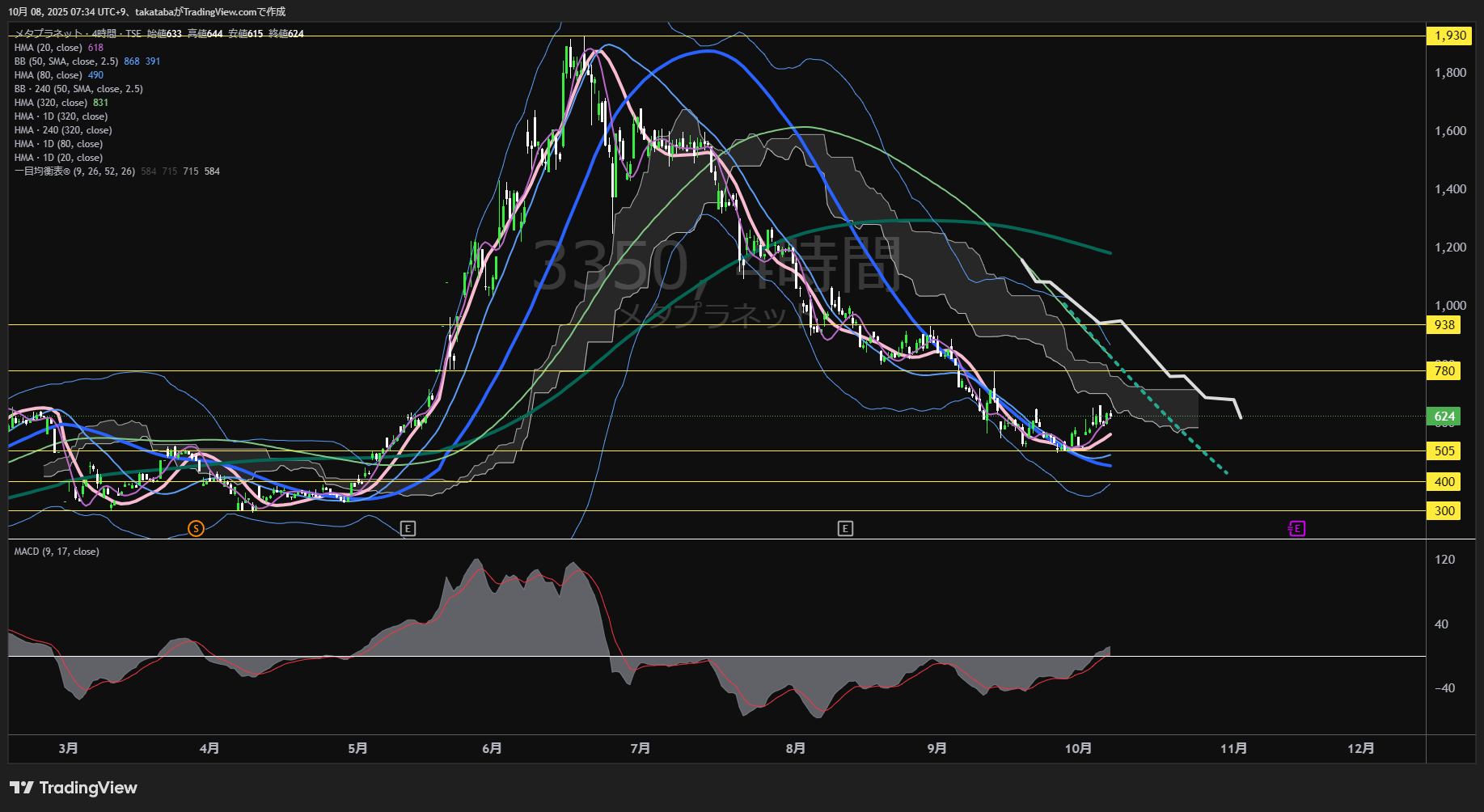Screen dimensions: 1484x812
Task: Click the メタプラネット symbol title in legend
Action: pos(49,34)
